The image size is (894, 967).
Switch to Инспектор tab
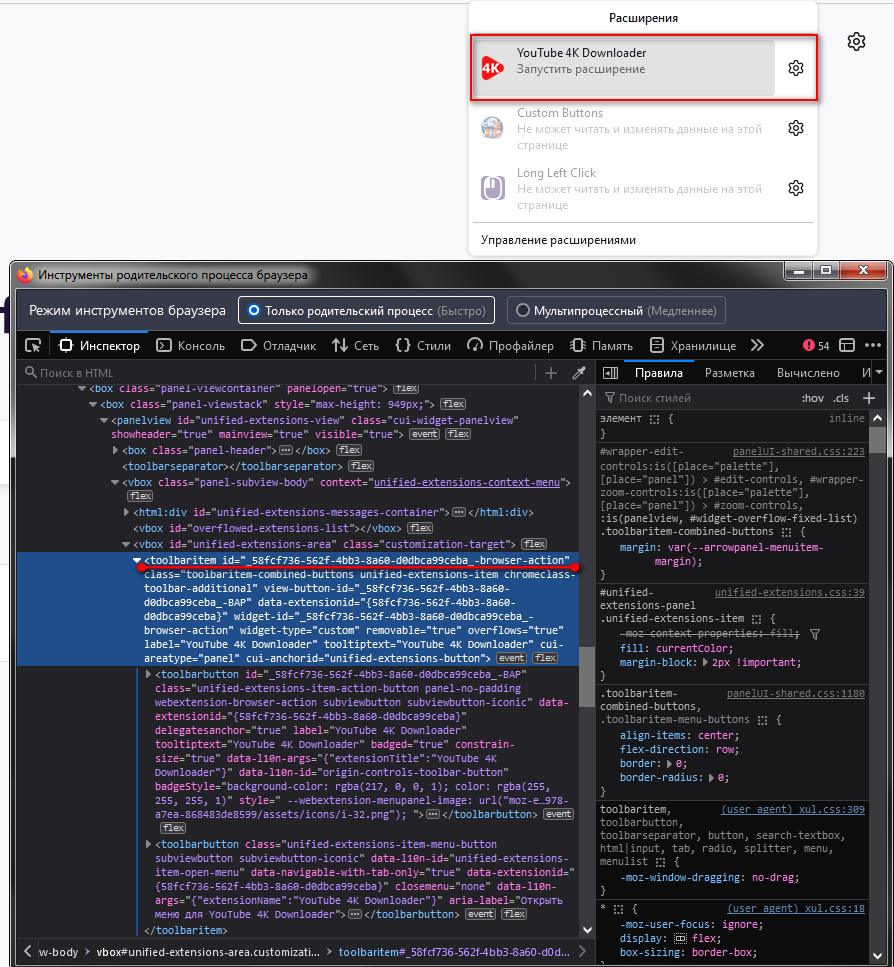coord(99,345)
